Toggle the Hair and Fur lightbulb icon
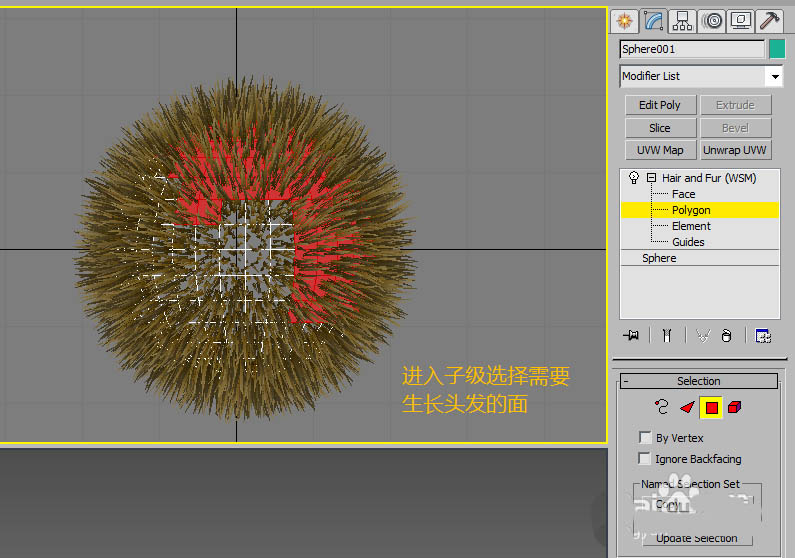 634,177
